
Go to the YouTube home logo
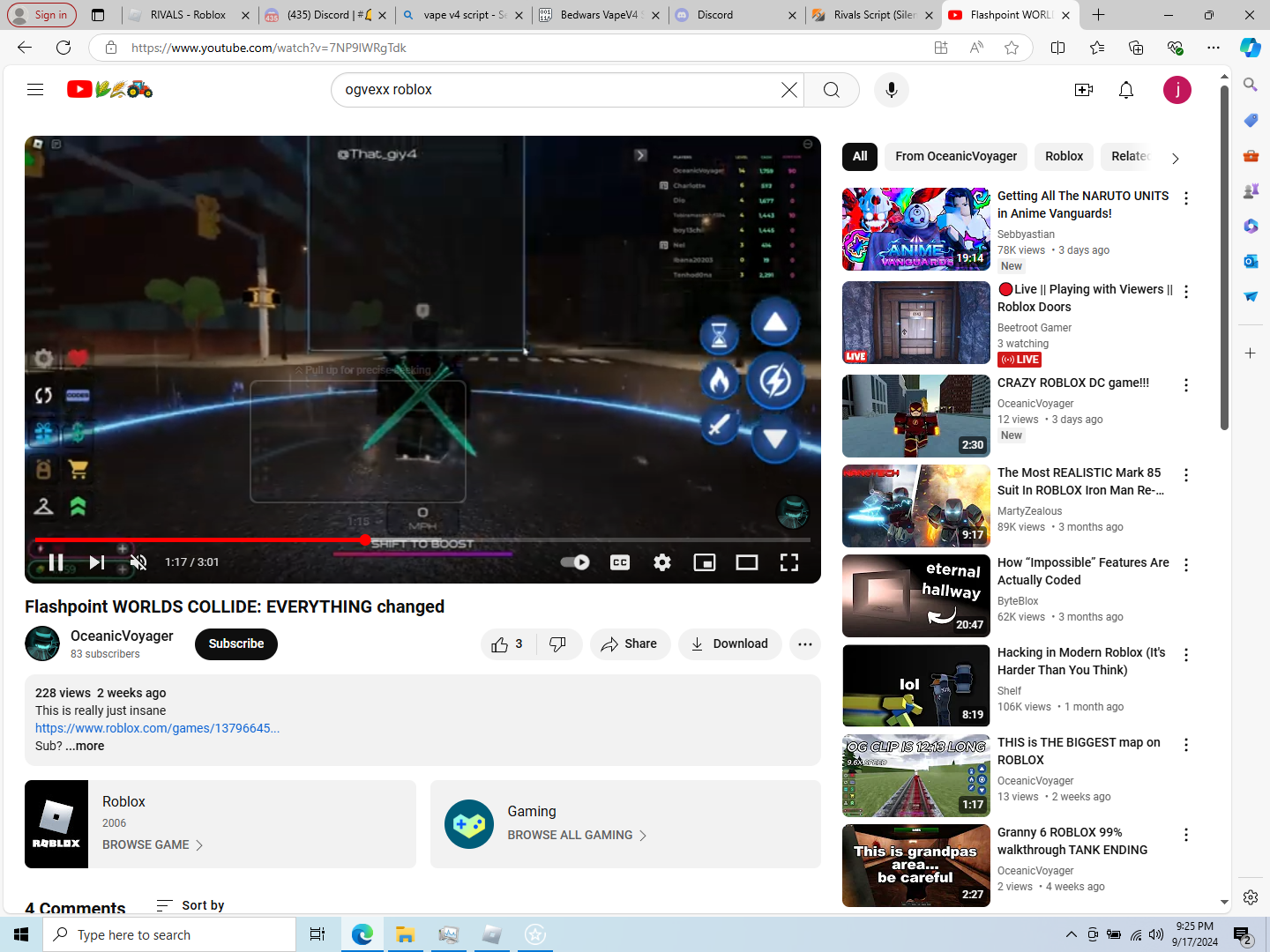tap(109, 89)
